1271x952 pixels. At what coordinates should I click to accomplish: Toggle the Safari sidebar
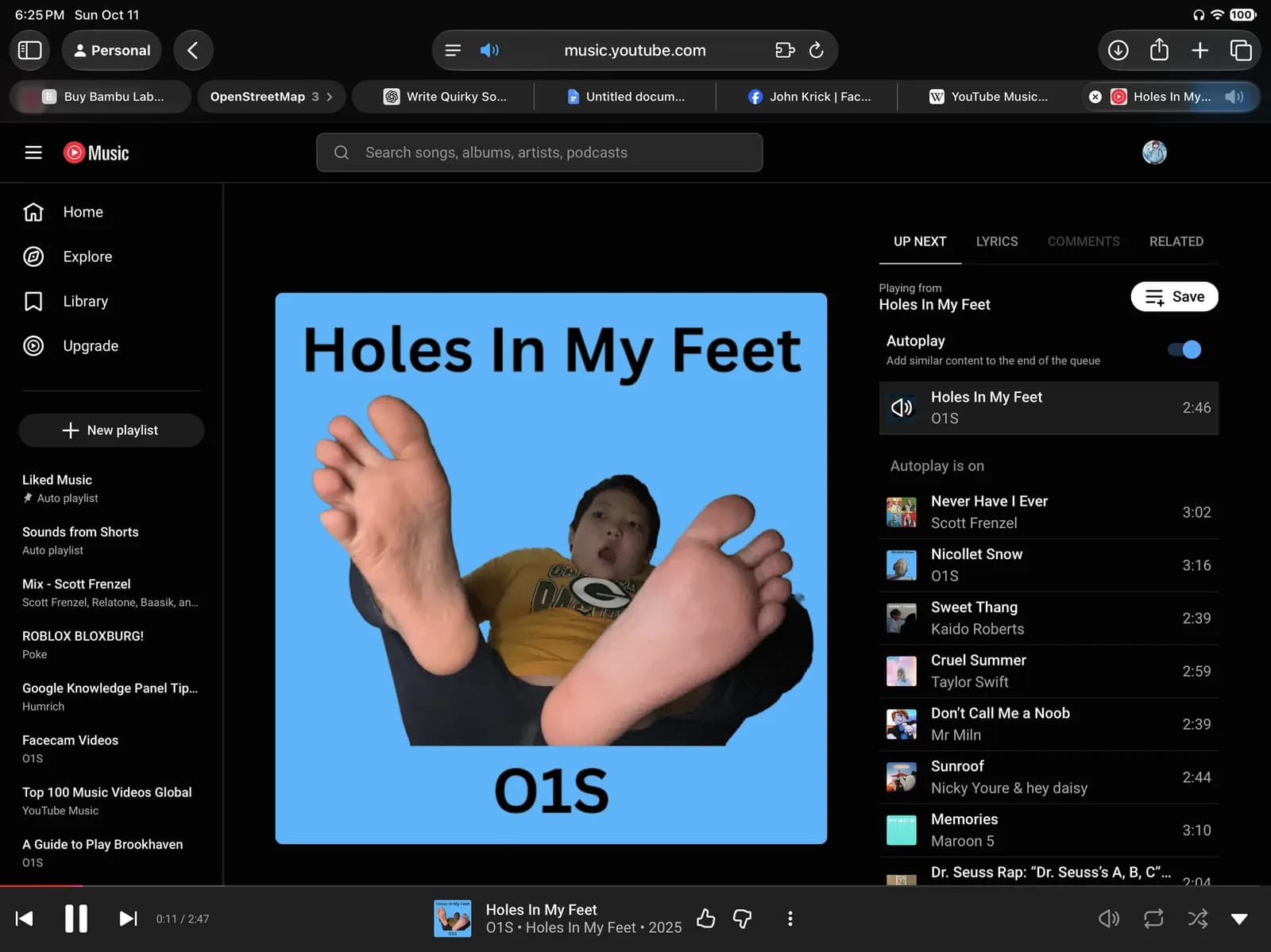coord(29,50)
